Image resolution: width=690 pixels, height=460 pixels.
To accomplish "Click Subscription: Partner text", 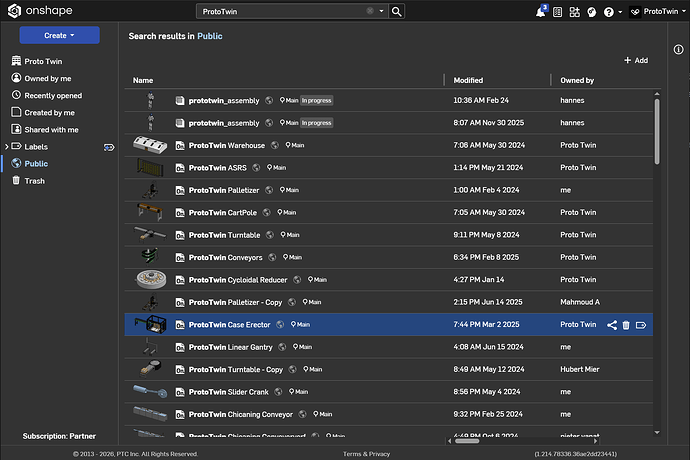I will point(59,436).
